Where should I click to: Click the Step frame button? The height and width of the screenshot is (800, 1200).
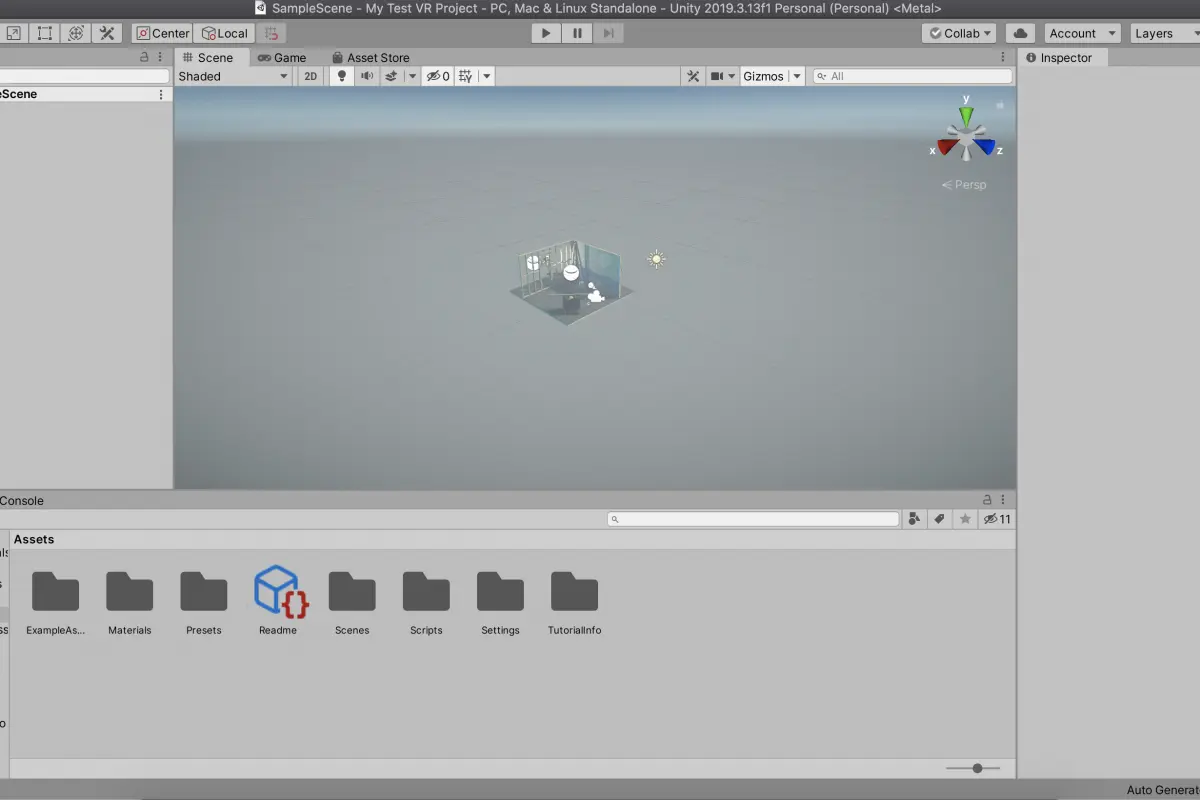(608, 33)
